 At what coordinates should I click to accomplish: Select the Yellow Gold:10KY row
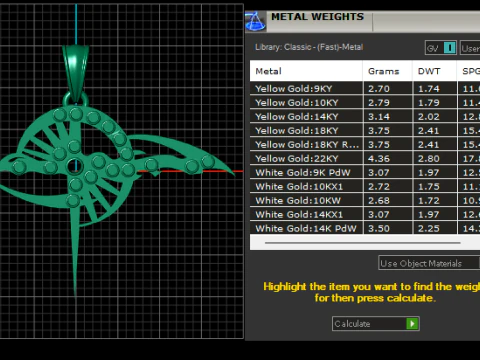(x=365, y=103)
